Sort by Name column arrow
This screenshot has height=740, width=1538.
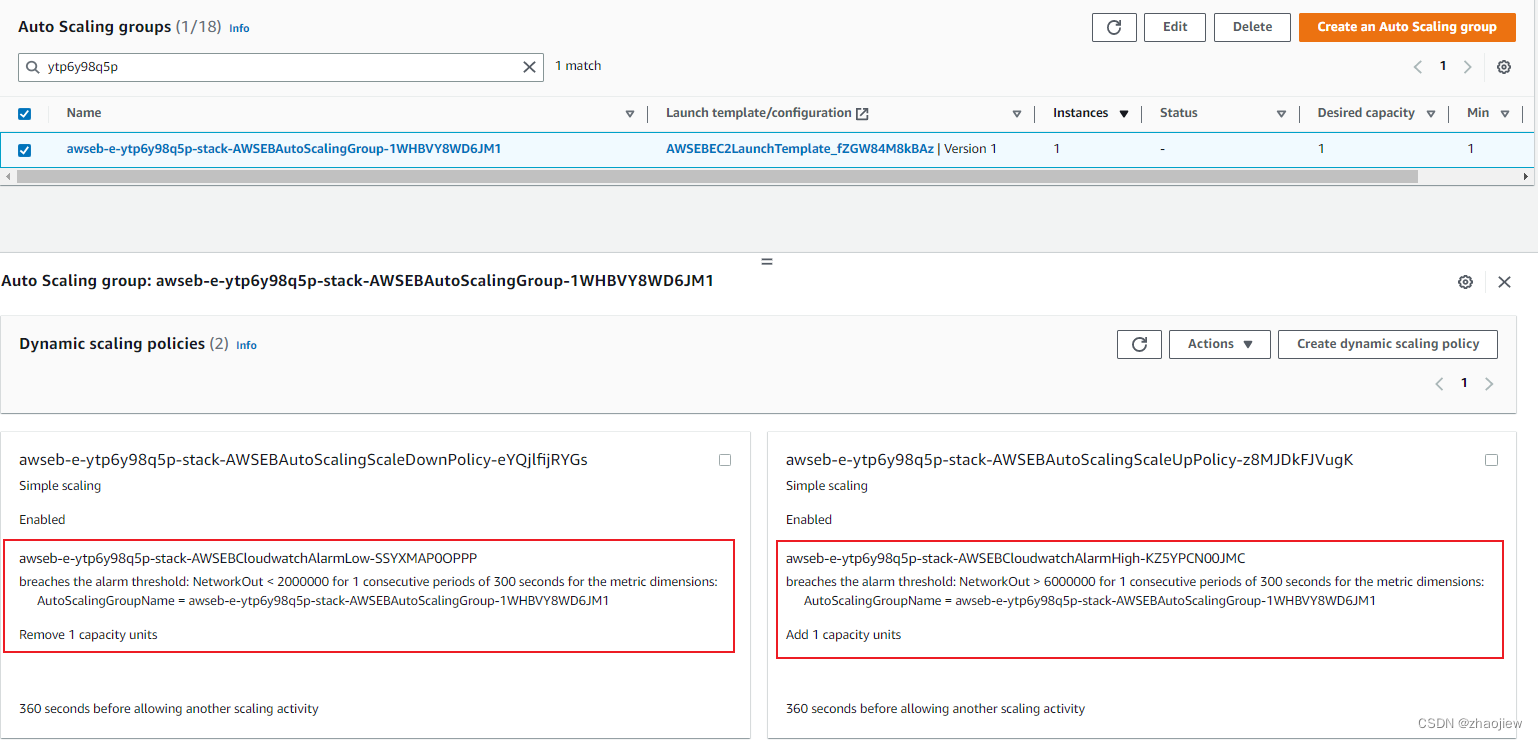click(x=629, y=114)
